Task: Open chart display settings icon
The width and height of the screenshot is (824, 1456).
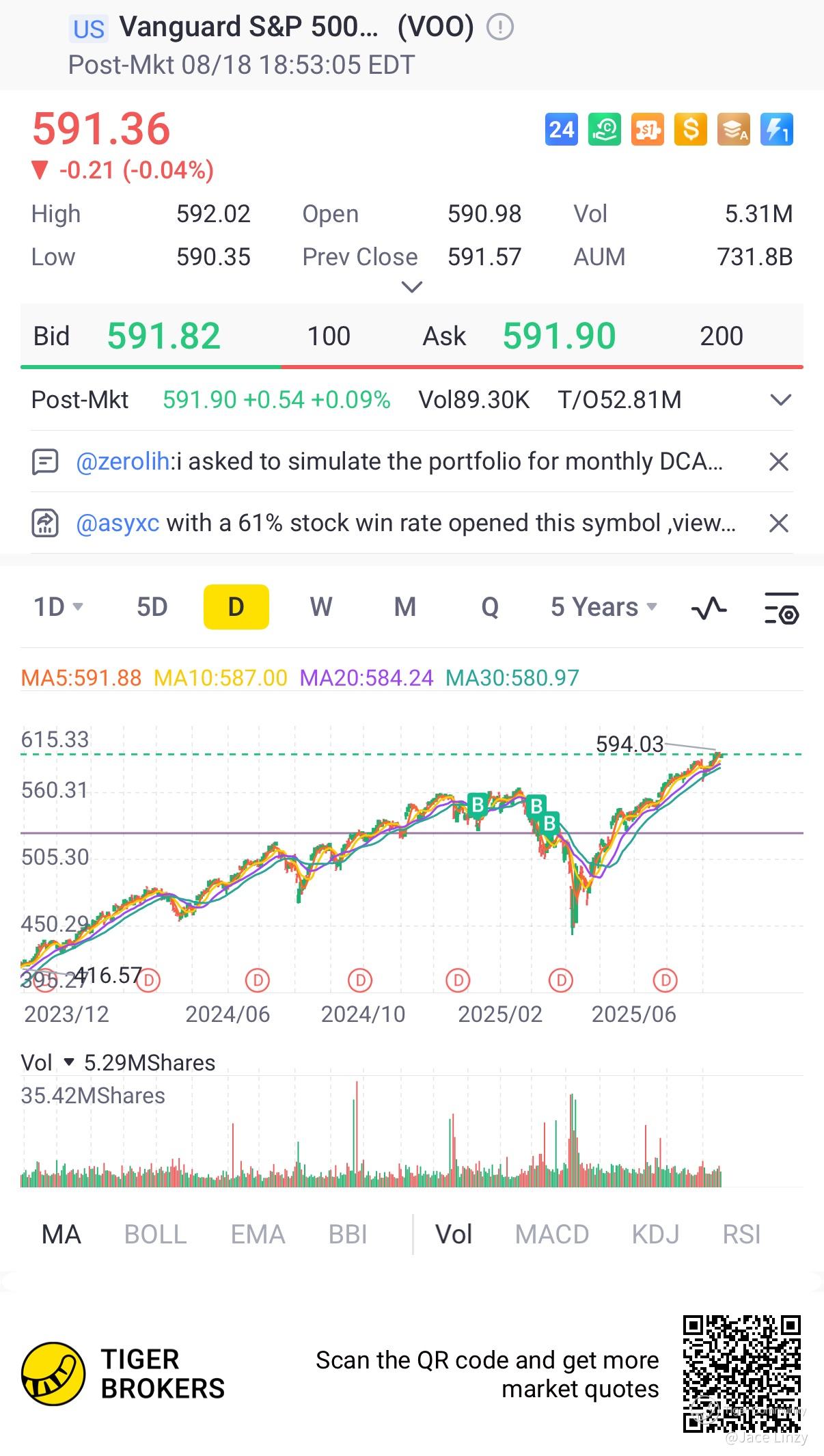Action: pos(781,608)
